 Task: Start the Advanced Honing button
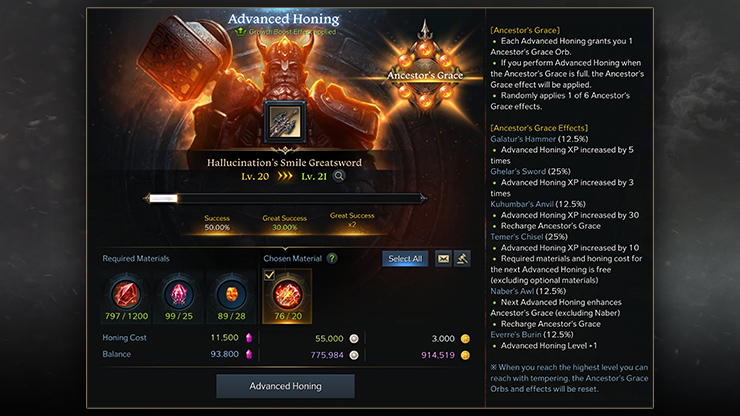285,386
